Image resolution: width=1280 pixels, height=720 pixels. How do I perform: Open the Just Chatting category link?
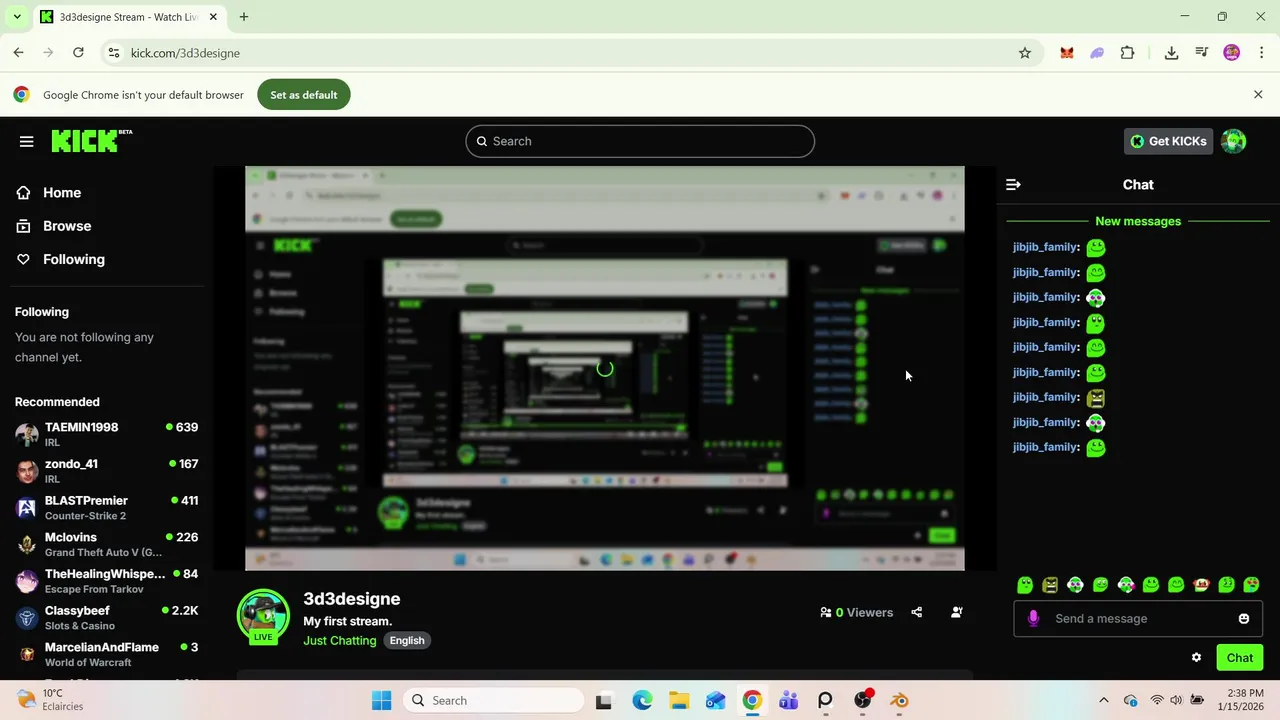coord(340,640)
